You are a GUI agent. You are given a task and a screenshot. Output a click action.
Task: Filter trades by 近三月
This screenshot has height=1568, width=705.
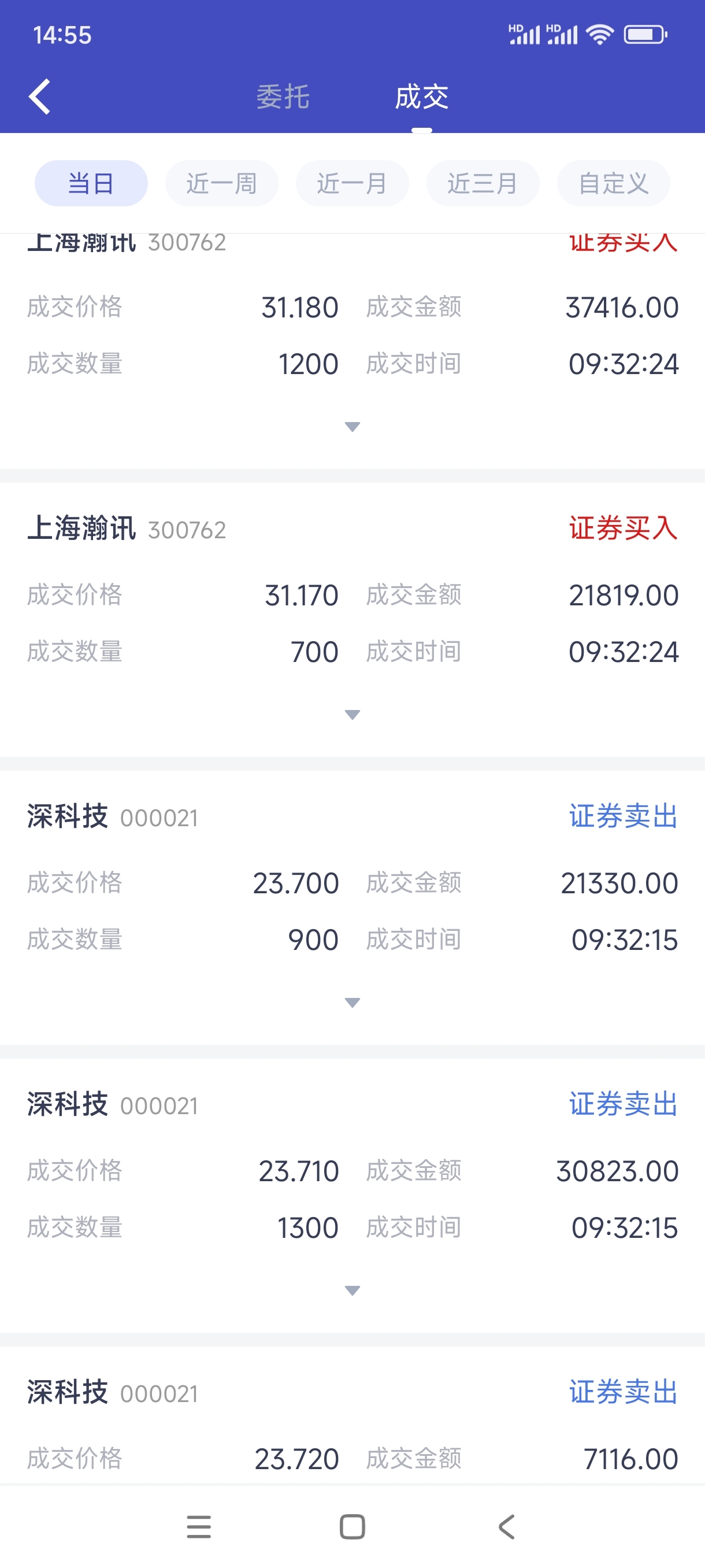[483, 183]
